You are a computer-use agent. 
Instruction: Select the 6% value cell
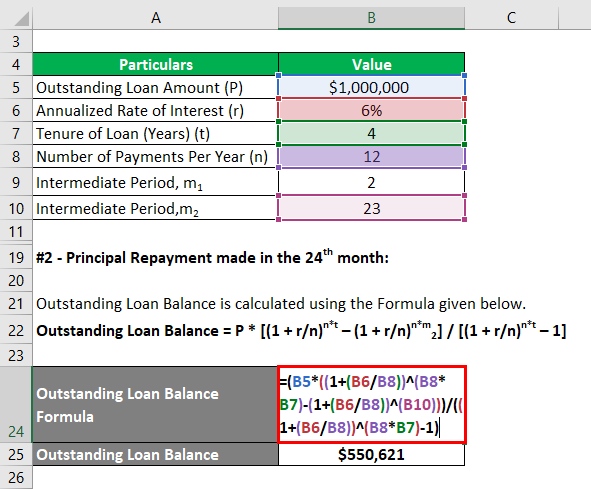click(371, 110)
